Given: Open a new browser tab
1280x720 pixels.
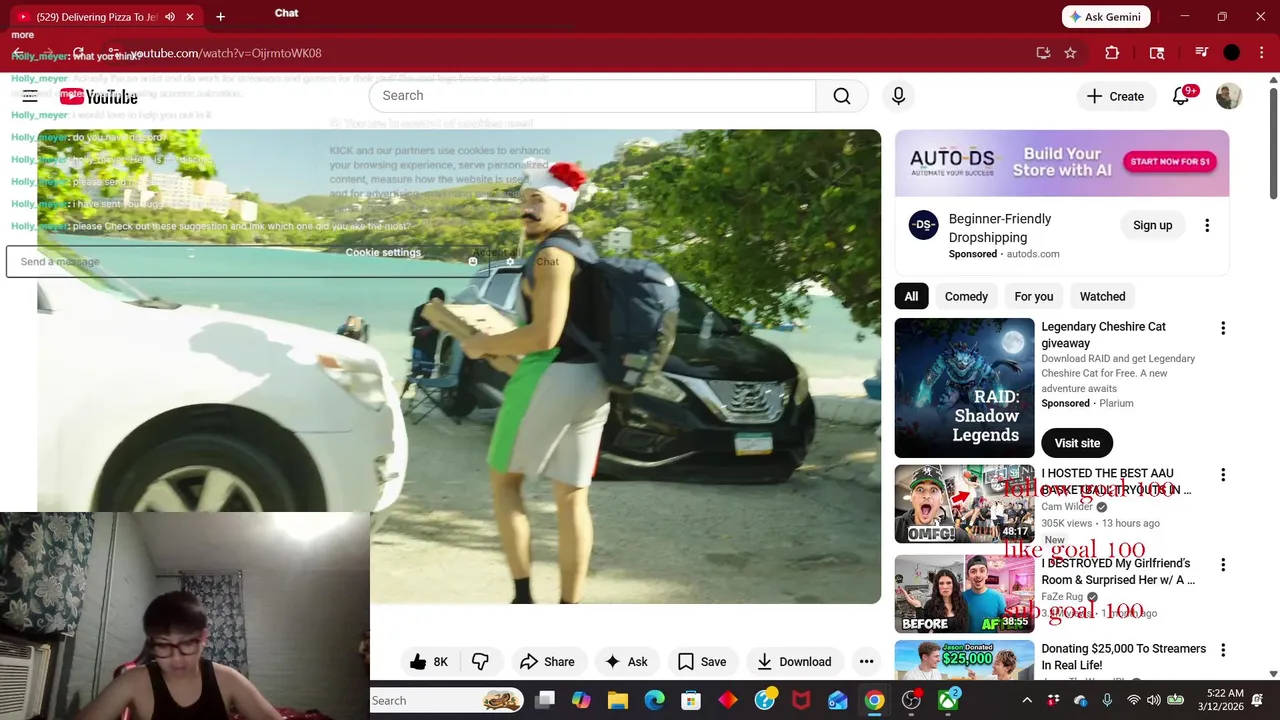Looking at the screenshot, I should coord(220,17).
